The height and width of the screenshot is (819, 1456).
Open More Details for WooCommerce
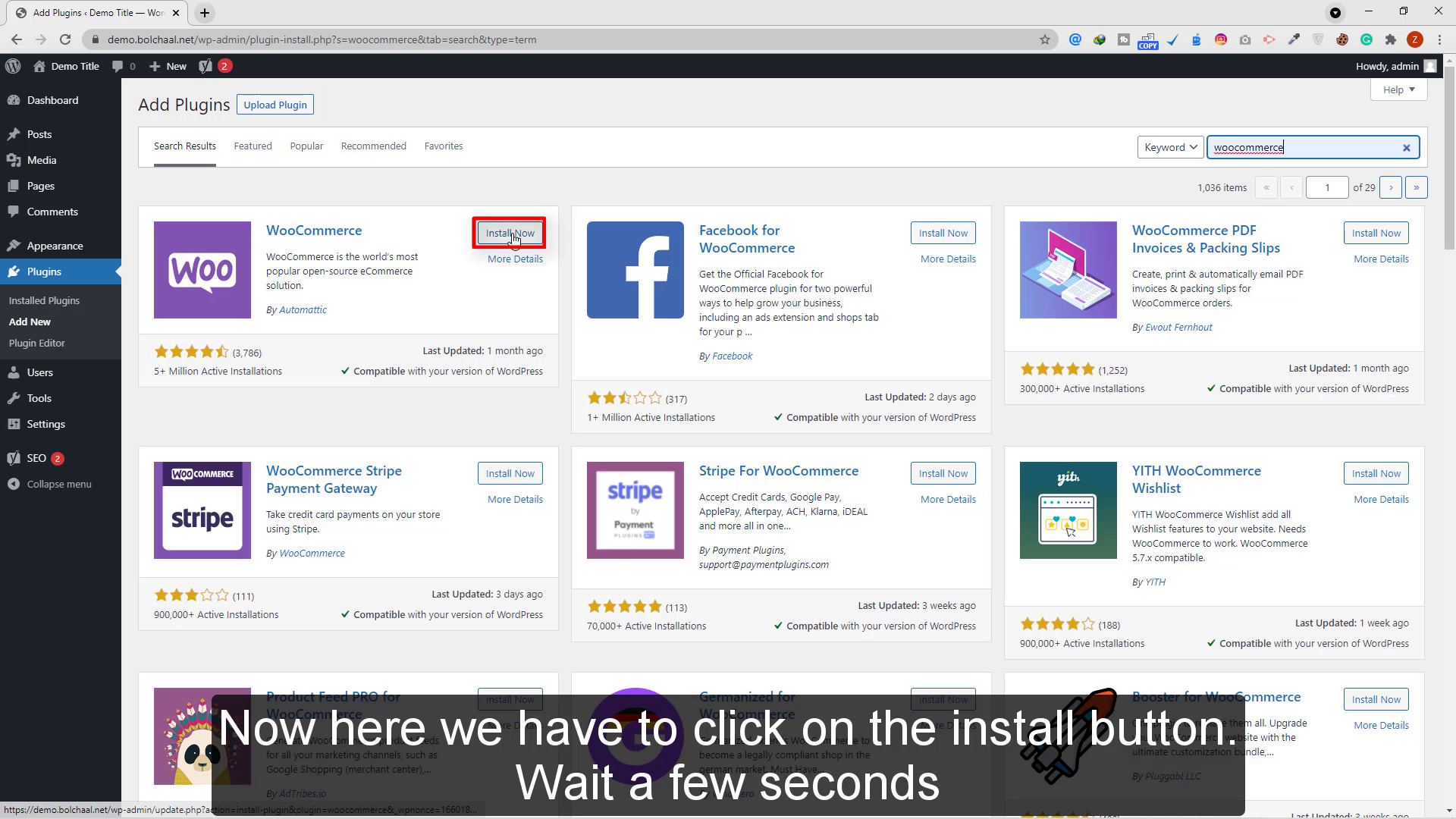coord(515,259)
